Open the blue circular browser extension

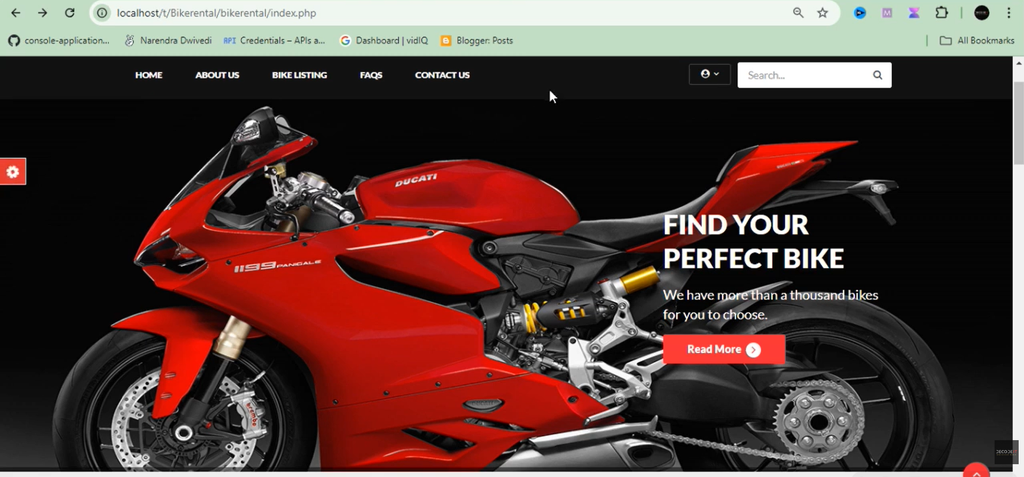(860, 13)
